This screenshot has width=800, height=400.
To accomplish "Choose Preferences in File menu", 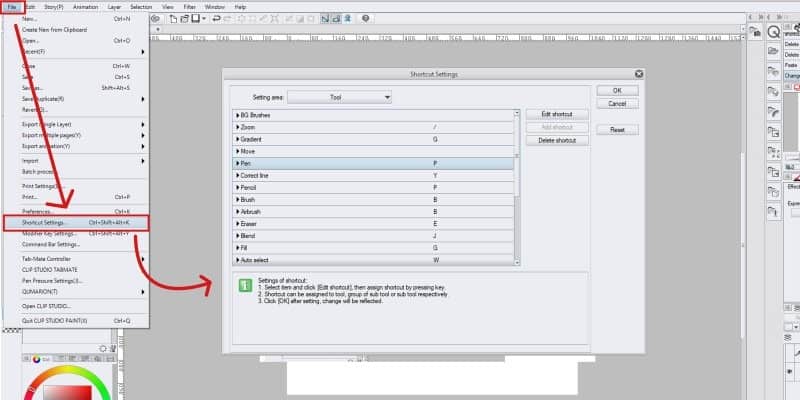I will (x=76, y=211).
